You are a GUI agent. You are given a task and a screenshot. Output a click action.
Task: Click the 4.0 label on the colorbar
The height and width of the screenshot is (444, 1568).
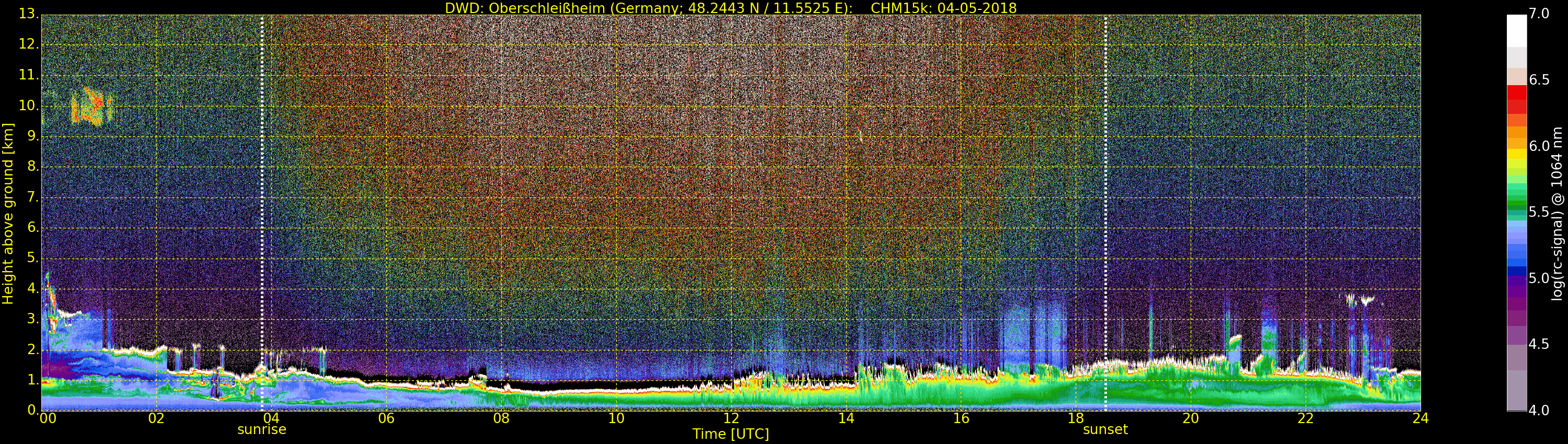point(1539,411)
